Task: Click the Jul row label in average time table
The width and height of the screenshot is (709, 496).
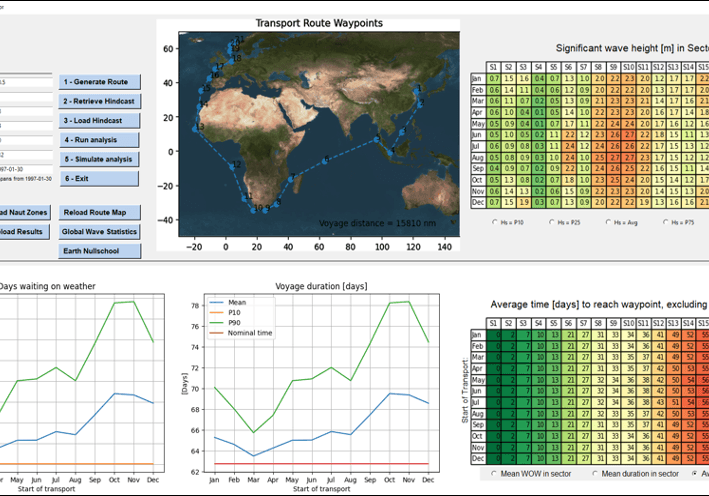Action: click(478, 402)
